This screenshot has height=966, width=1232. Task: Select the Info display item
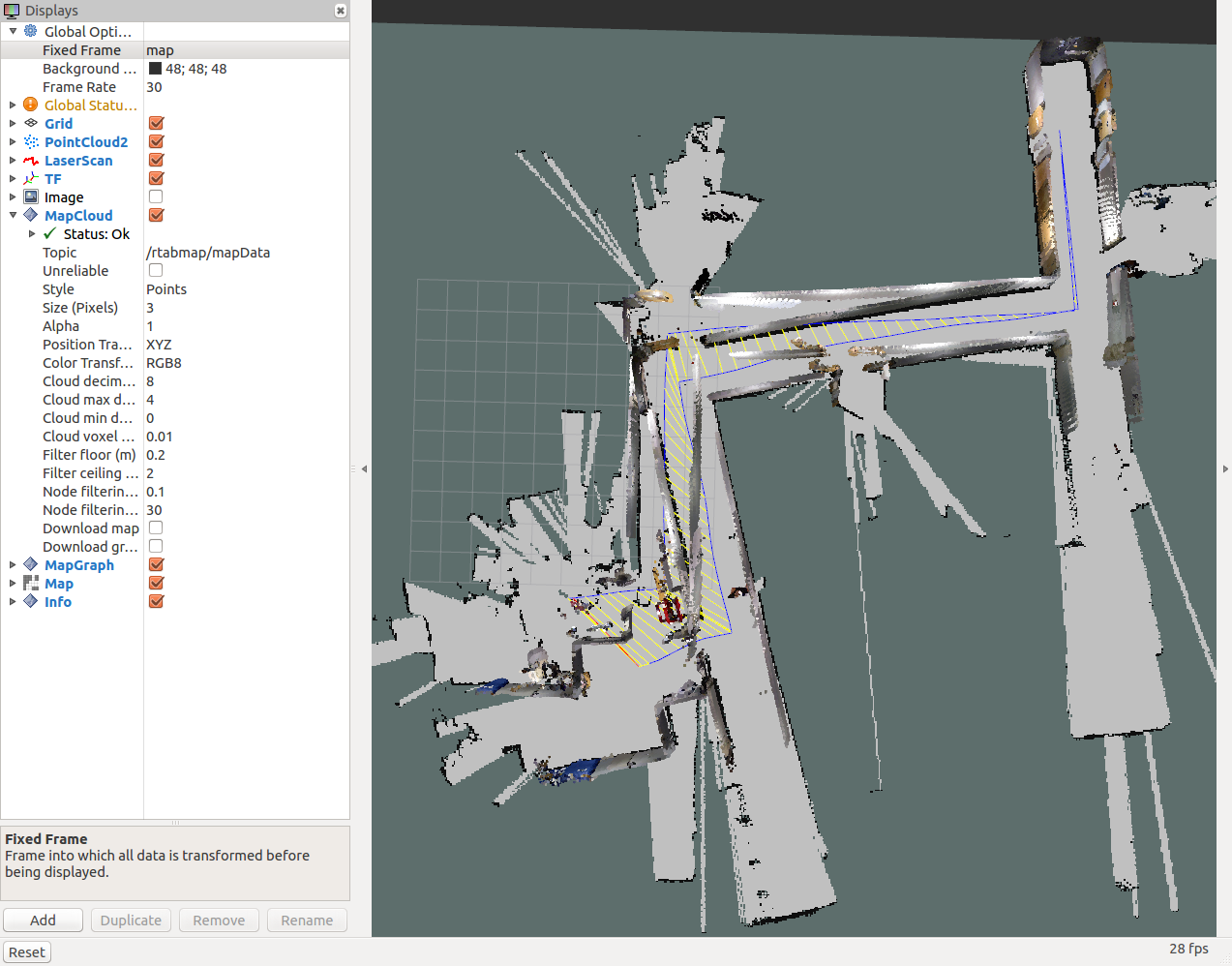pyautogui.click(x=58, y=602)
